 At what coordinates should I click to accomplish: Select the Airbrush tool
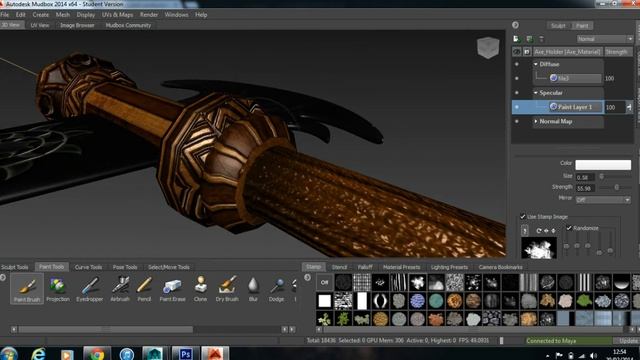pos(120,289)
